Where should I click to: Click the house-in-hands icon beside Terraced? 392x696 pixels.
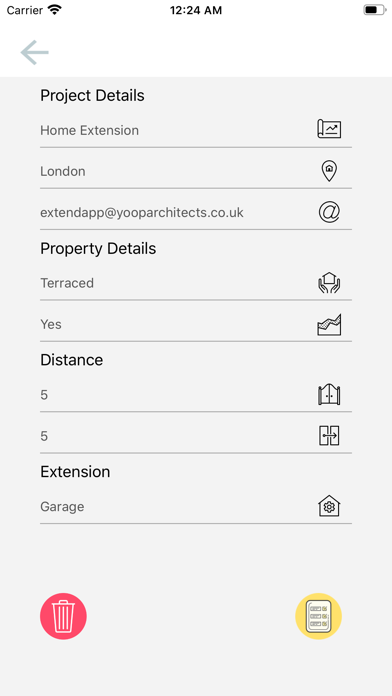coord(329,283)
